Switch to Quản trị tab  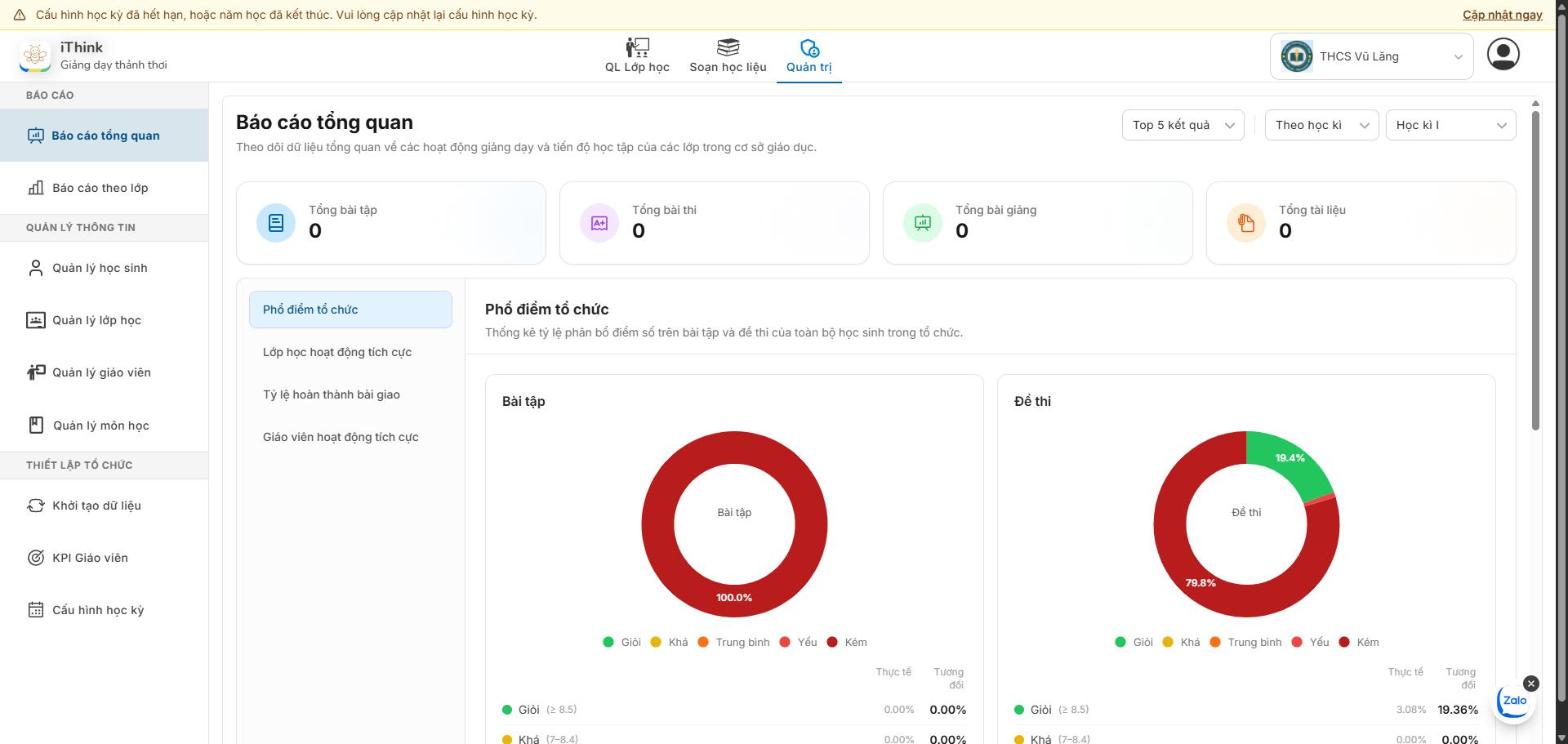click(809, 56)
